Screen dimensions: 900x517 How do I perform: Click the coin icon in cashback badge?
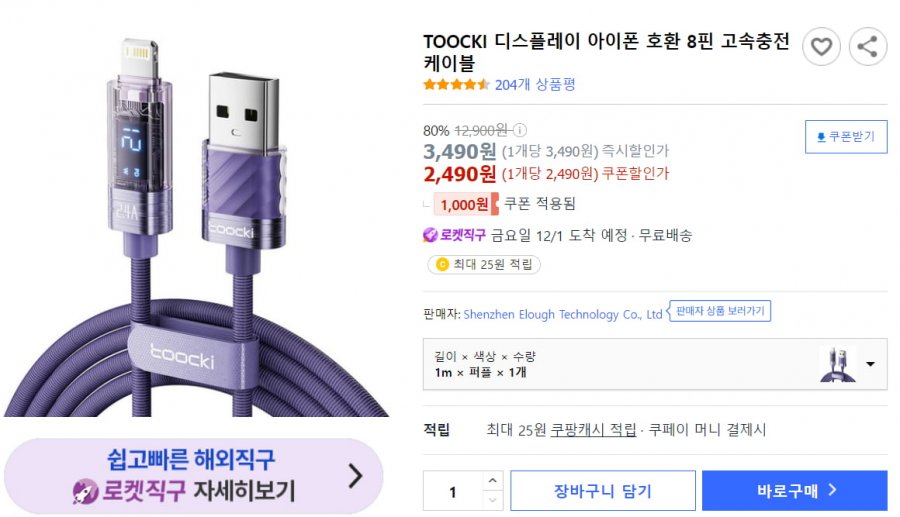tap(441, 265)
